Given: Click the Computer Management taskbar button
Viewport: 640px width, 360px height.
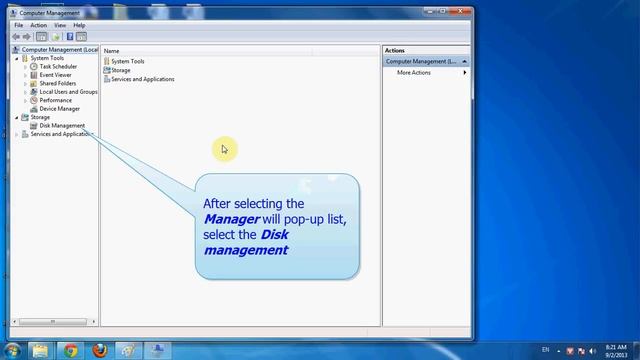Looking at the screenshot, I should 158,351.
